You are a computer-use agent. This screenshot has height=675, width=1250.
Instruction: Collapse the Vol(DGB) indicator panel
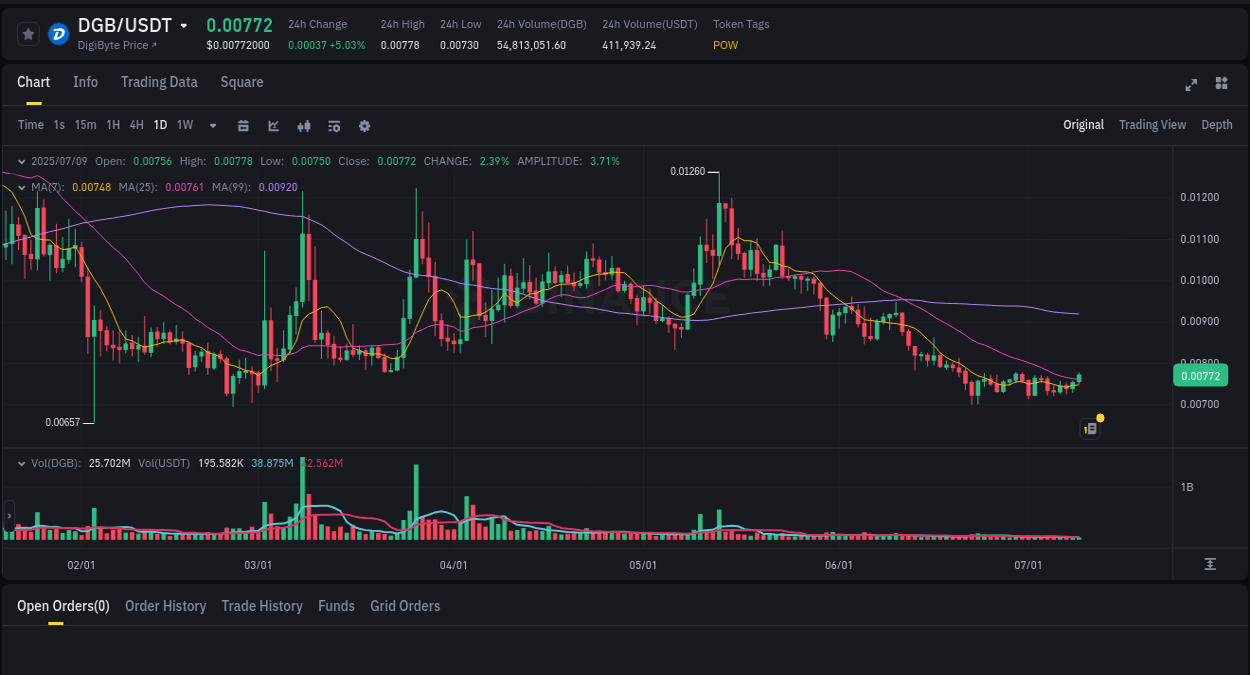[x=22, y=463]
